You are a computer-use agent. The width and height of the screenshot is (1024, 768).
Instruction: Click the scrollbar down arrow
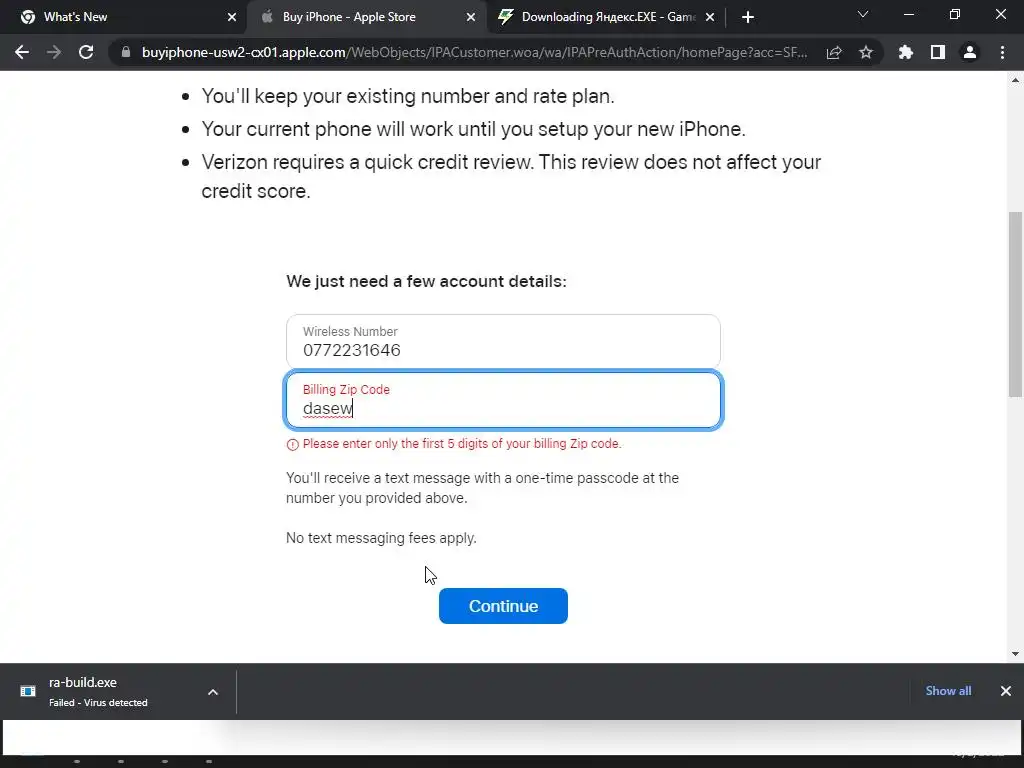1015,653
